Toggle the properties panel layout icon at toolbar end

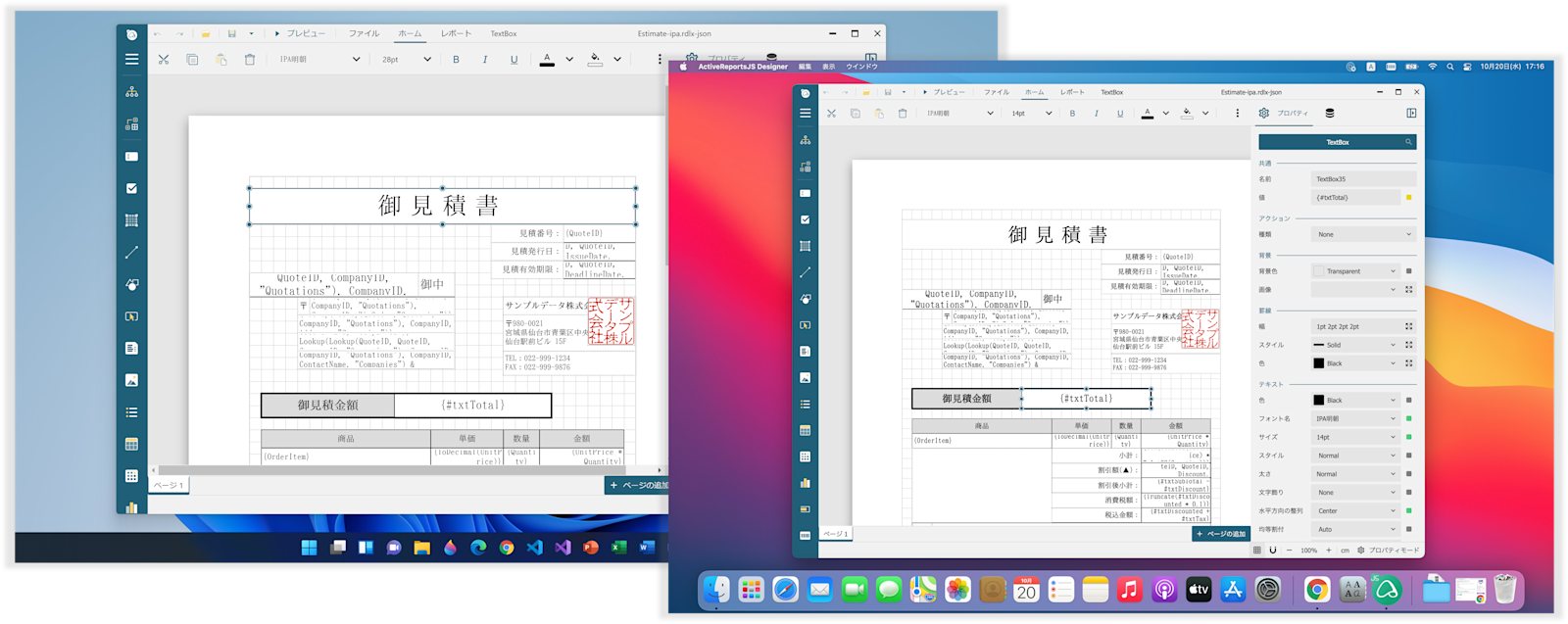coord(1411,114)
